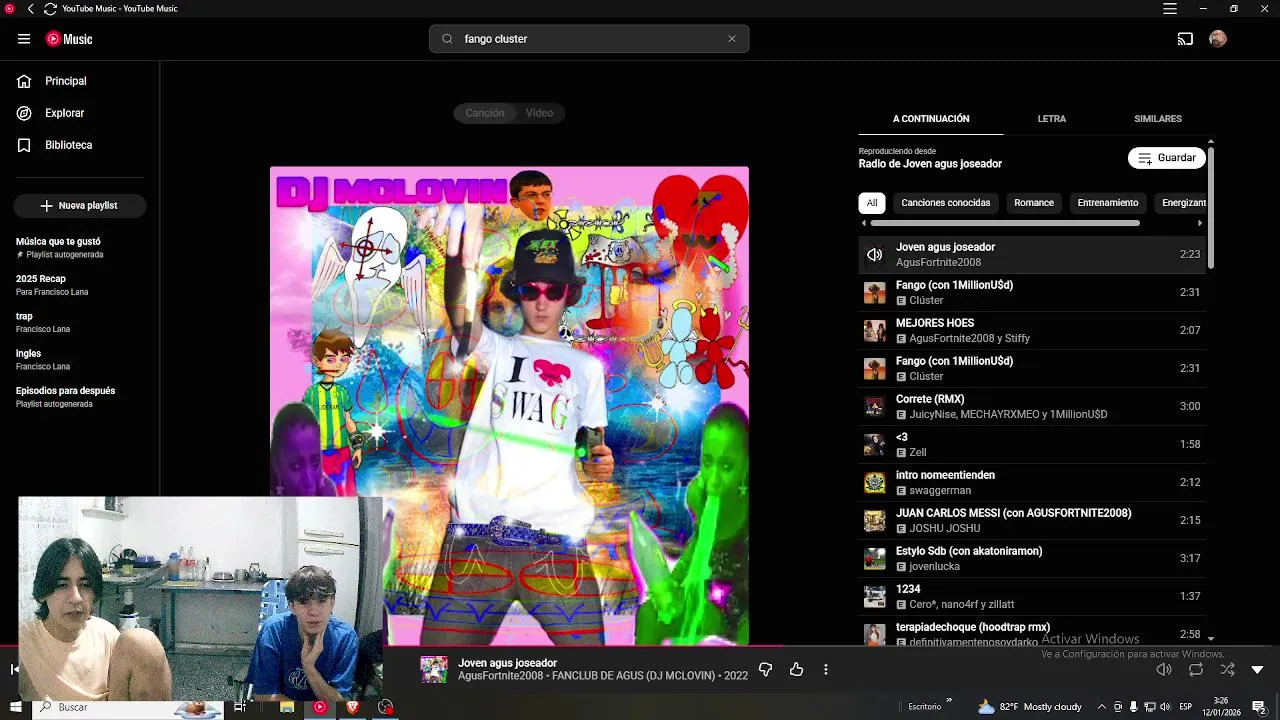The width and height of the screenshot is (1280, 720).
Task: Open the account avatar menu
Action: click(x=1217, y=39)
